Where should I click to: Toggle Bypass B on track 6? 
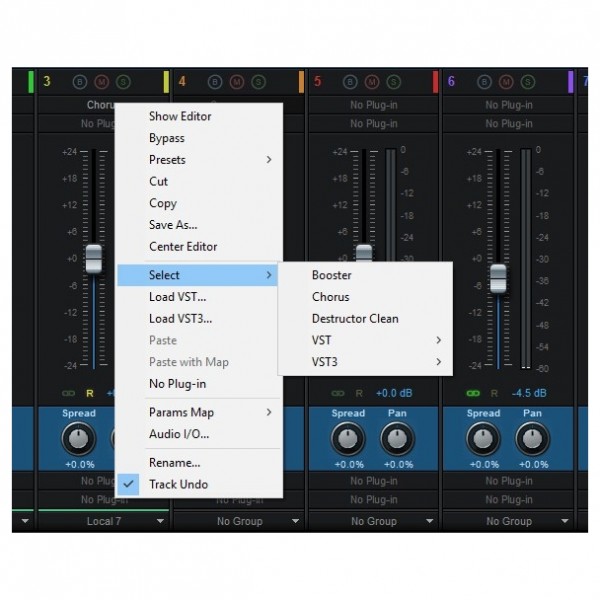pyautogui.click(x=484, y=82)
